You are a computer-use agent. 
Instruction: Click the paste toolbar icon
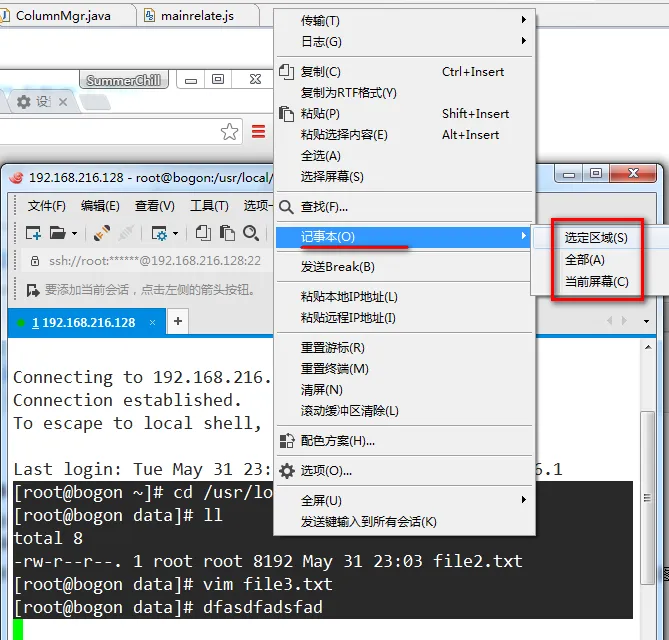pyautogui.click(x=227, y=233)
